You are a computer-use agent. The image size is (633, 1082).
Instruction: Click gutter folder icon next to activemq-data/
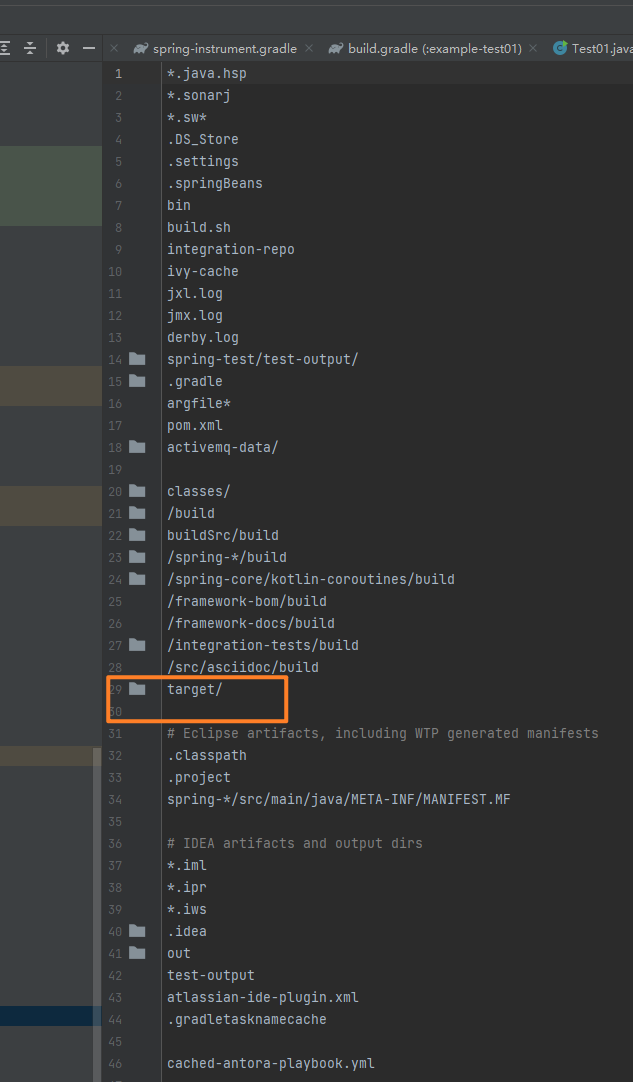137,447
